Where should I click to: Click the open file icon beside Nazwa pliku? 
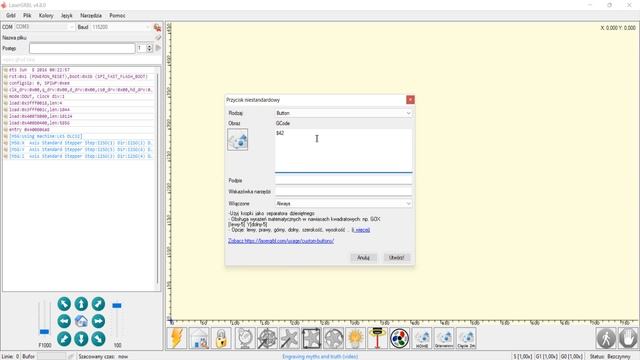pos(158,38)
